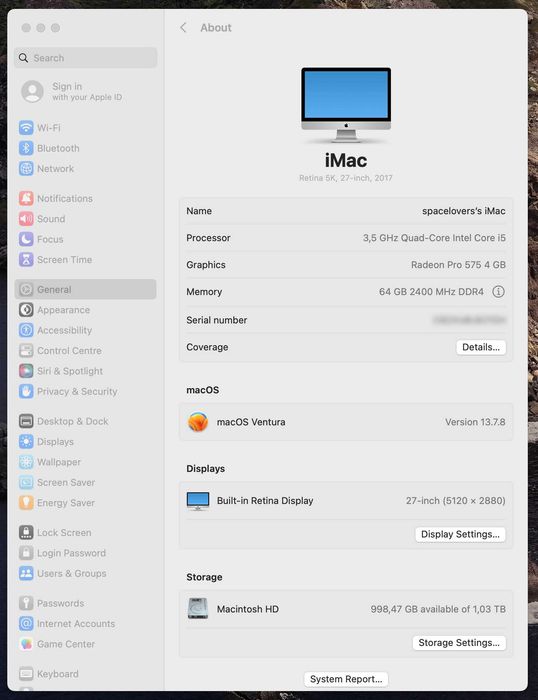Select the Accessibility icon

point(26,330)
